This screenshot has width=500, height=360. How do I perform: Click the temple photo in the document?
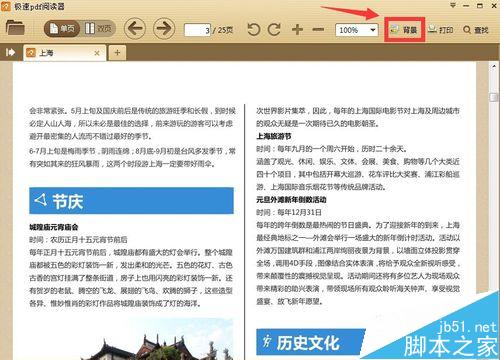(x=157, y=339)
